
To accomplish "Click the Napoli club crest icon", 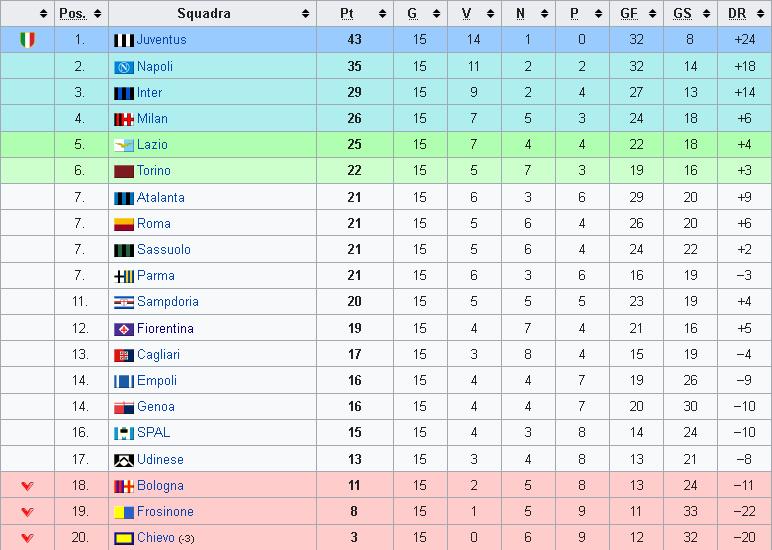I will (x=124, y=67).
